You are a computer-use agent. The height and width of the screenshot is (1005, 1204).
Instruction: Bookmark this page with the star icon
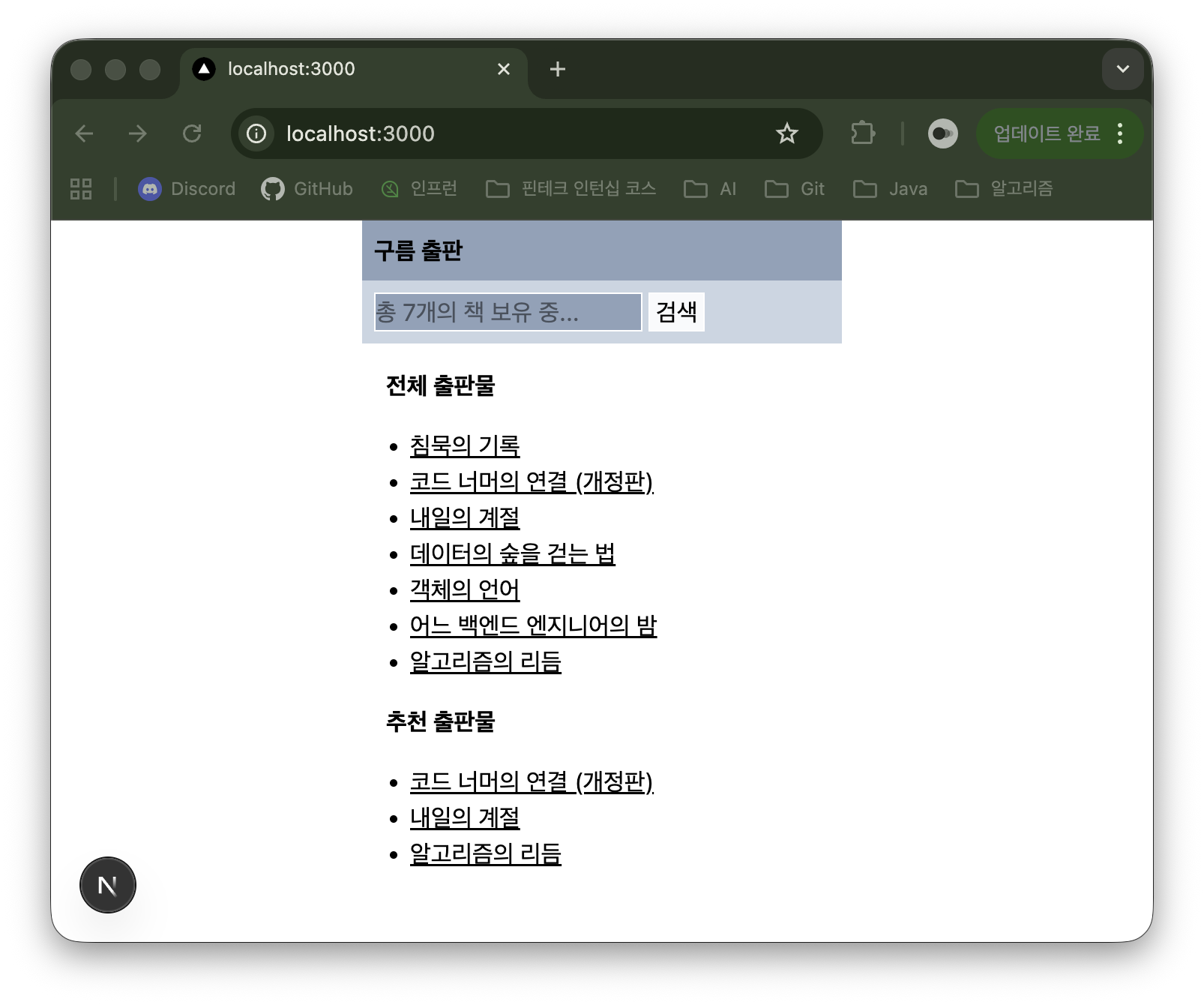pos(786,133)
